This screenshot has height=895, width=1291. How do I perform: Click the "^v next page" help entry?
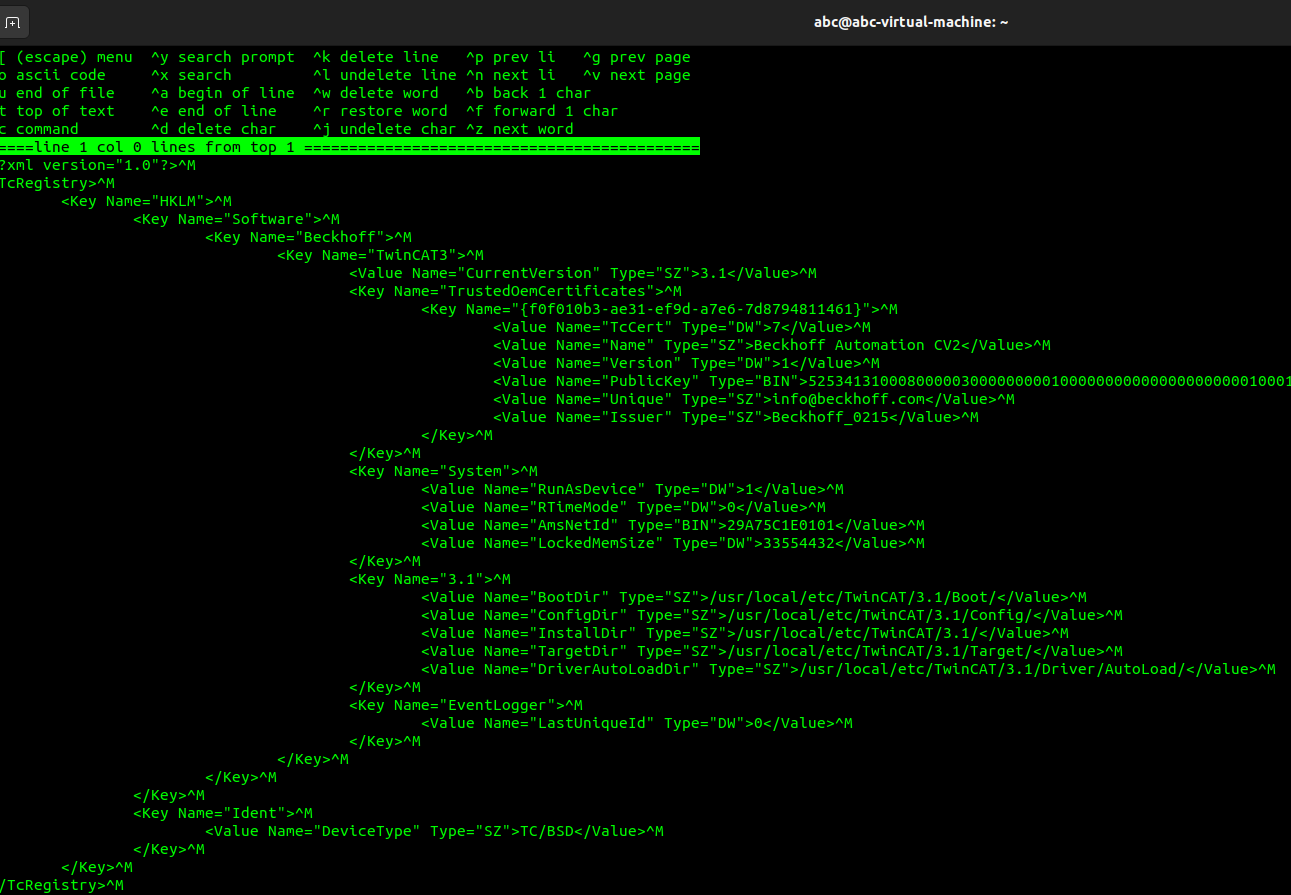click(x=637, y=75)
